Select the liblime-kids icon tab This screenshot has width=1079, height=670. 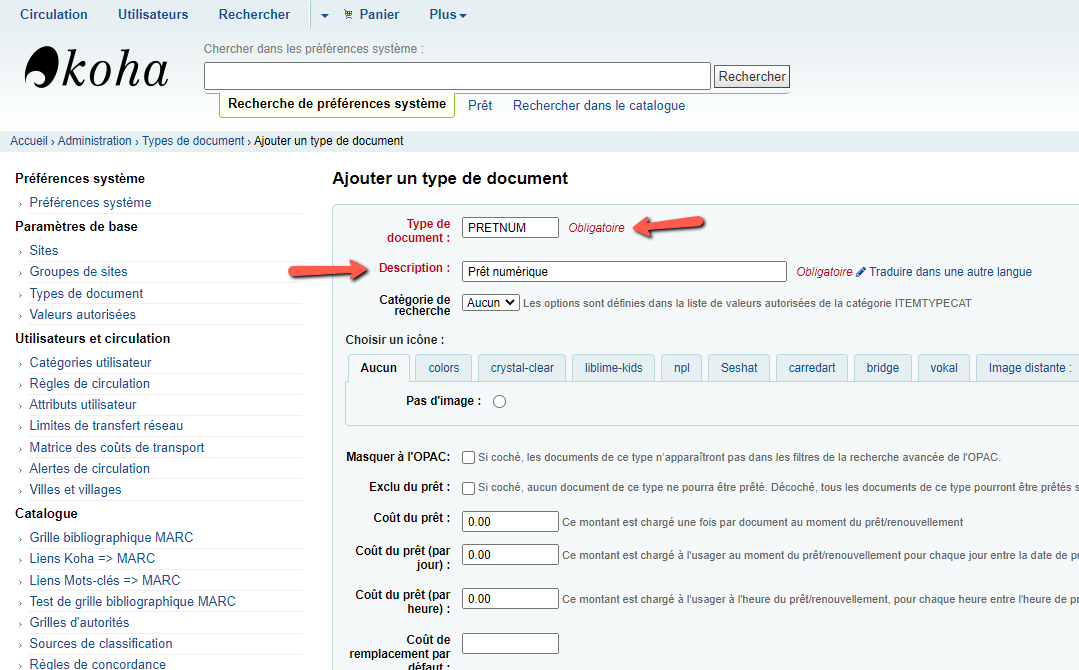613,368
